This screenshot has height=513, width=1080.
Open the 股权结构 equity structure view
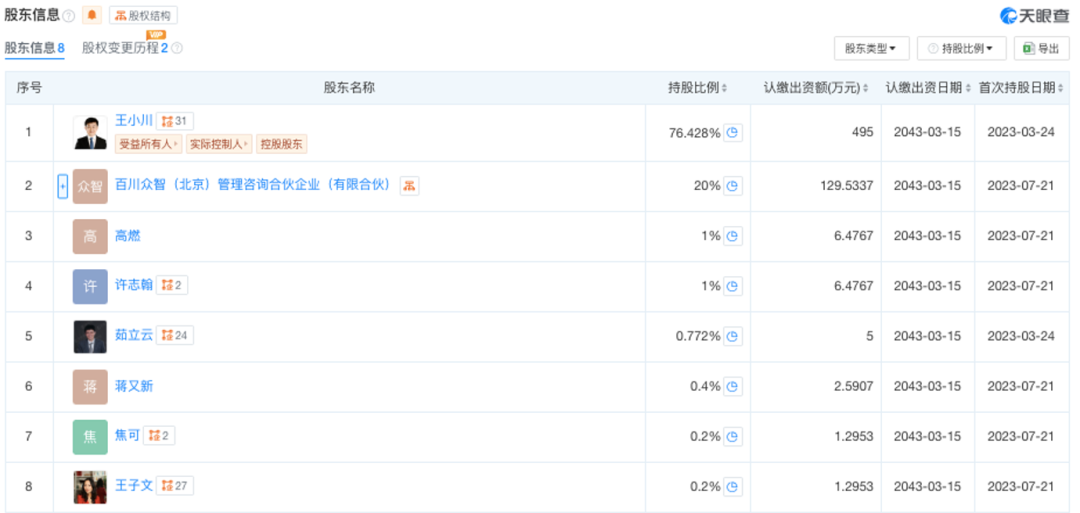[142, 15]
